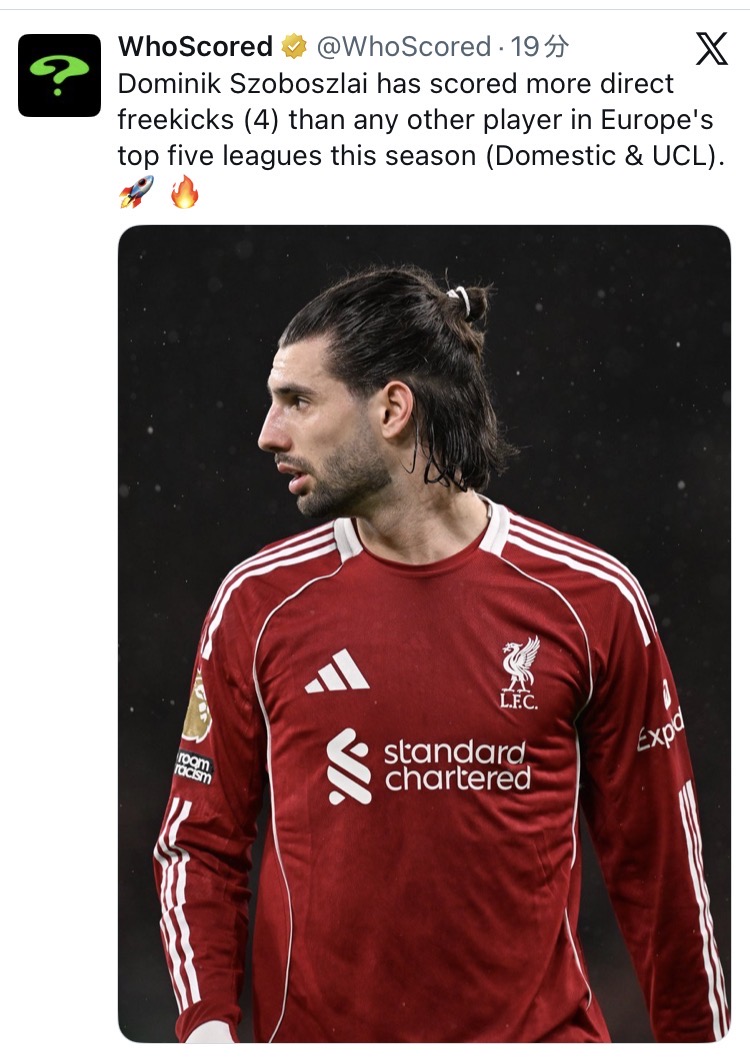750x1061 pixels.
Task: Open the @WhoScored handle link
Action: 403,47
